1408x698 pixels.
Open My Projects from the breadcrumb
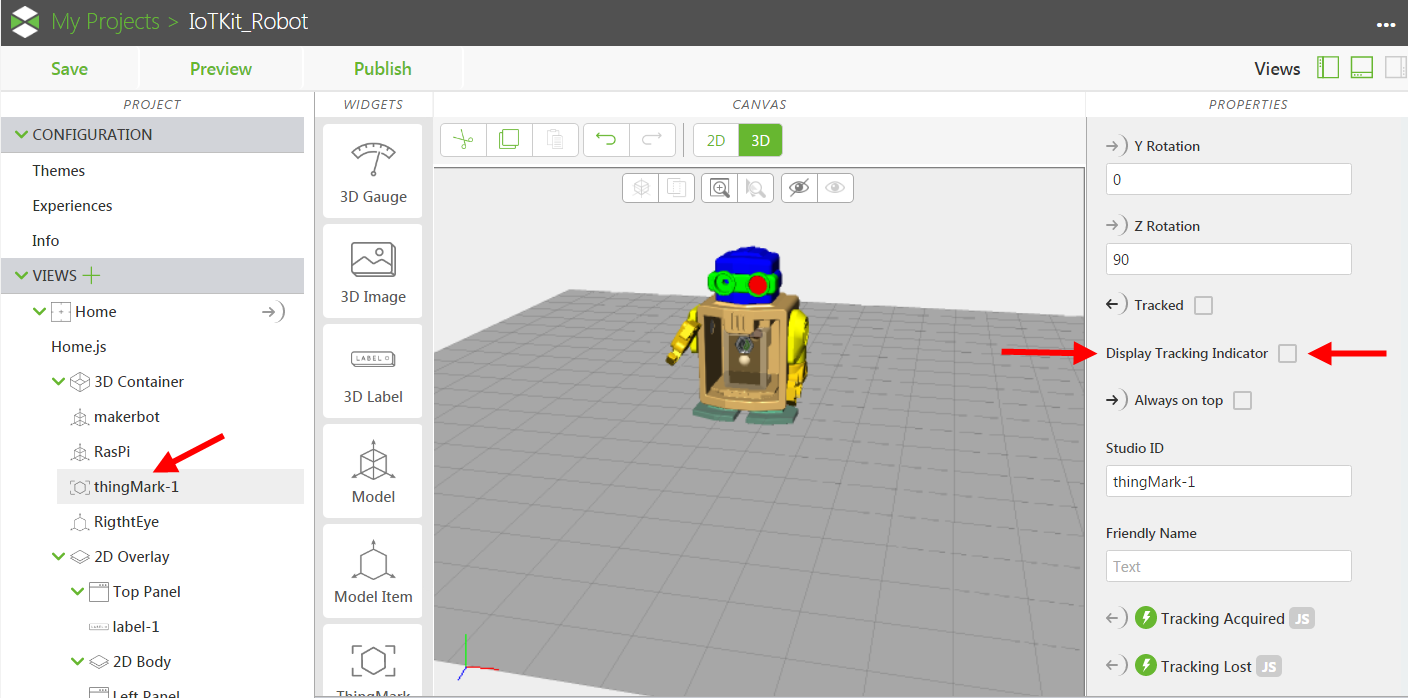click(x=105, y=21)
